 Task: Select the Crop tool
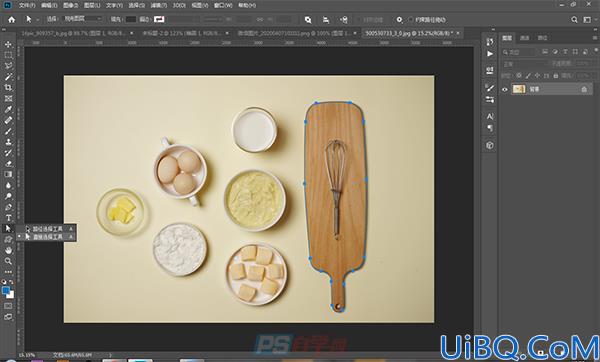[x=8, y=88]
